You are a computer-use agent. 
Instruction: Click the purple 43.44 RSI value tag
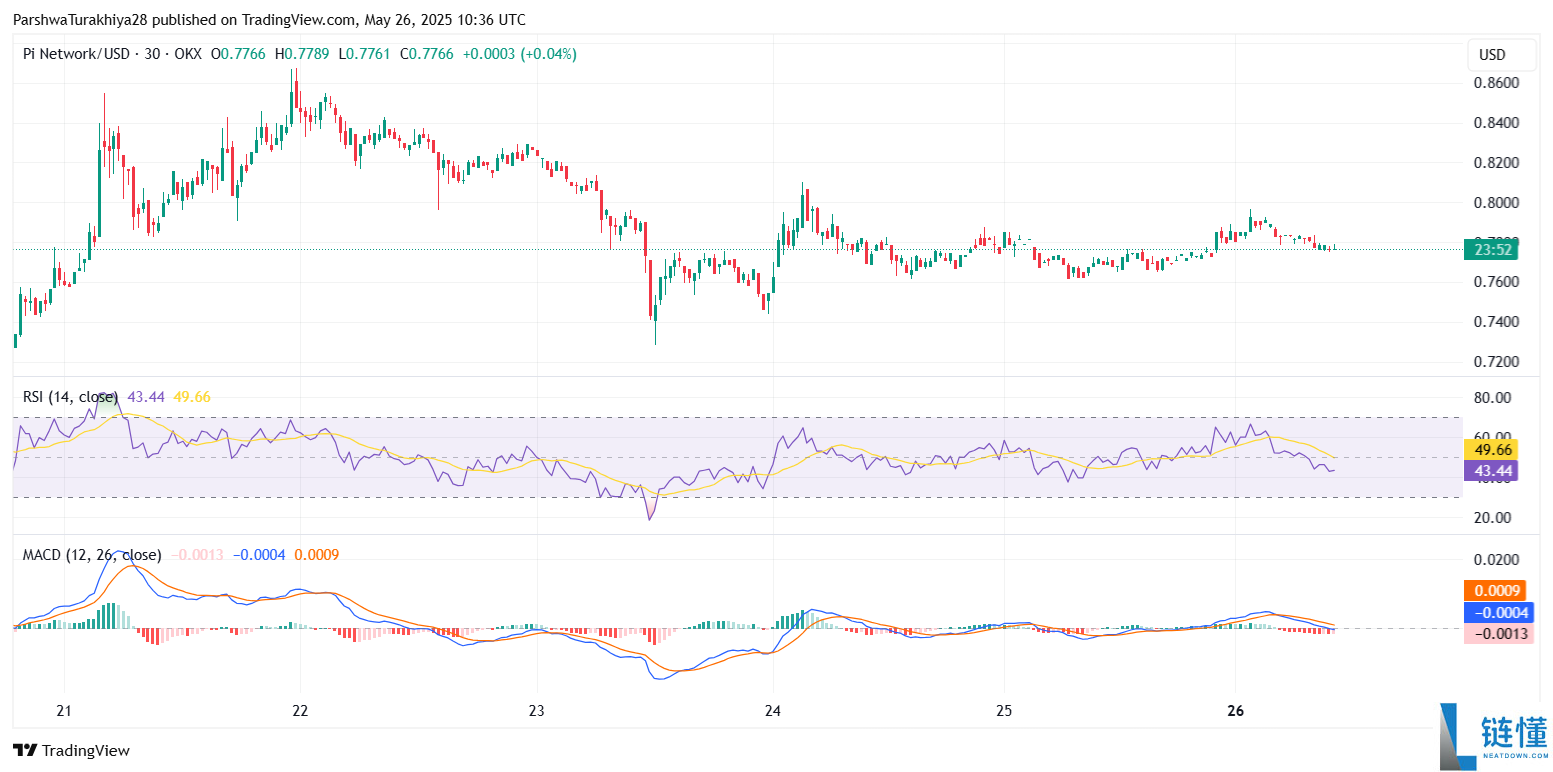pos(1490,471)
